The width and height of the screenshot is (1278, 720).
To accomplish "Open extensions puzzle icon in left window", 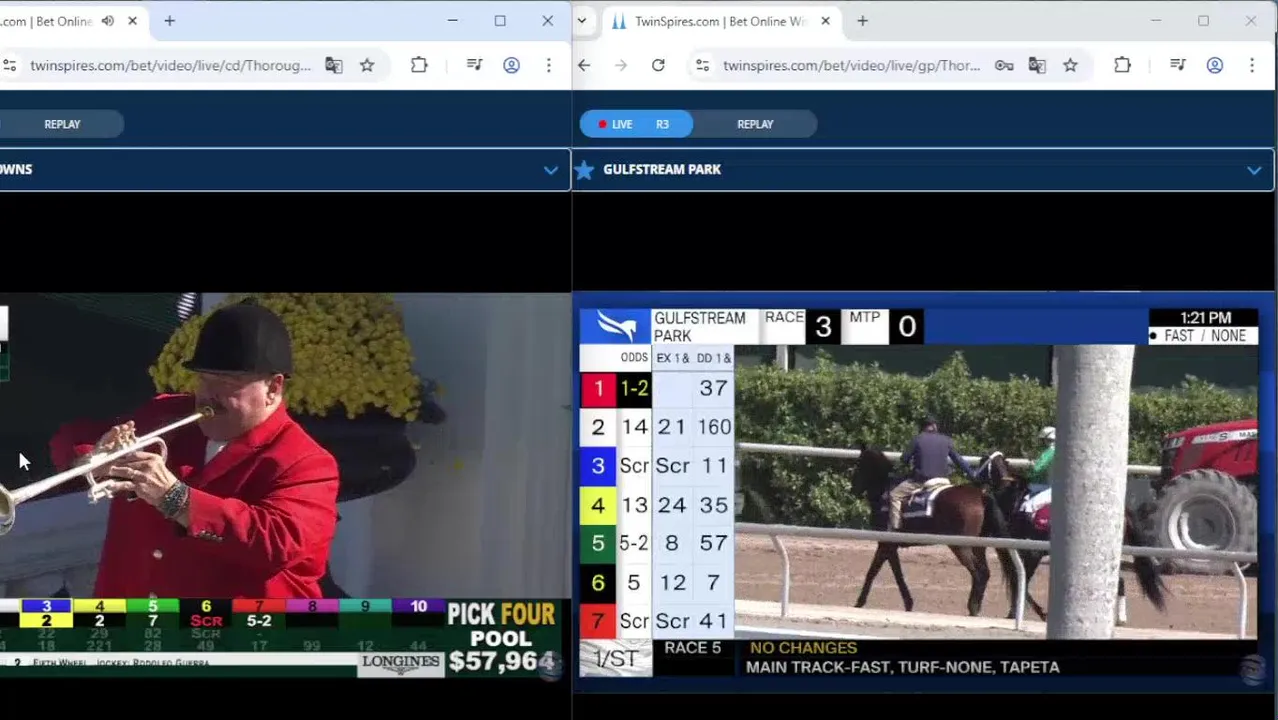I will tap(419, 65).
